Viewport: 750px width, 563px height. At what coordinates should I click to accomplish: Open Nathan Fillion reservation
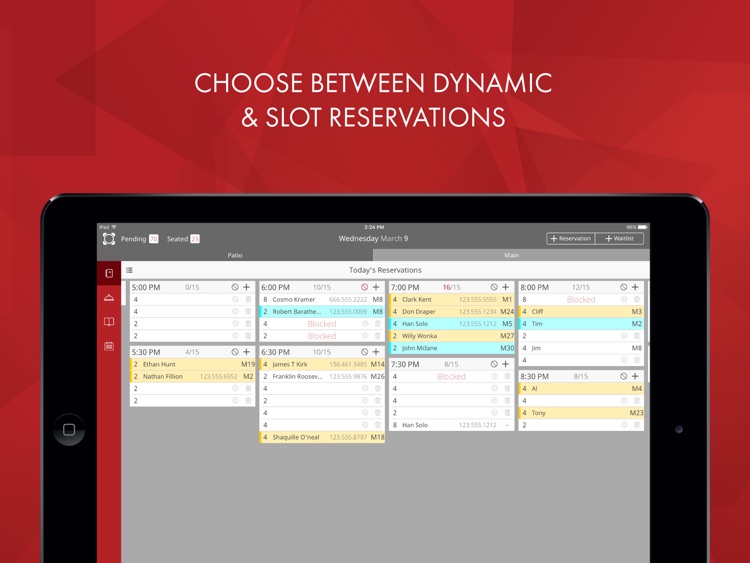(x=193, y=376)
